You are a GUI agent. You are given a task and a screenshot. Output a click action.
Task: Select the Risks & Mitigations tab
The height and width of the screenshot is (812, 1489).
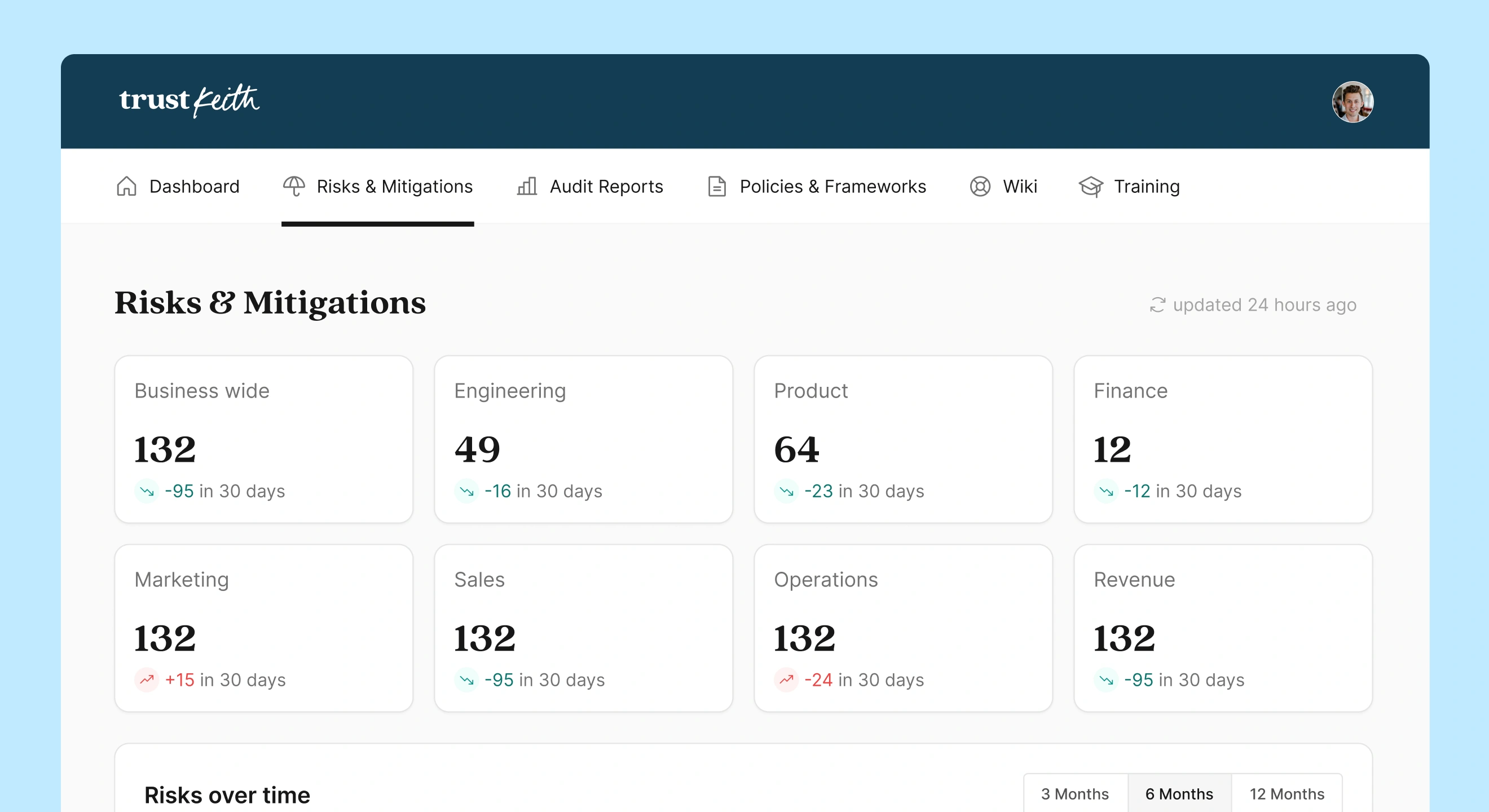point(377,186)
